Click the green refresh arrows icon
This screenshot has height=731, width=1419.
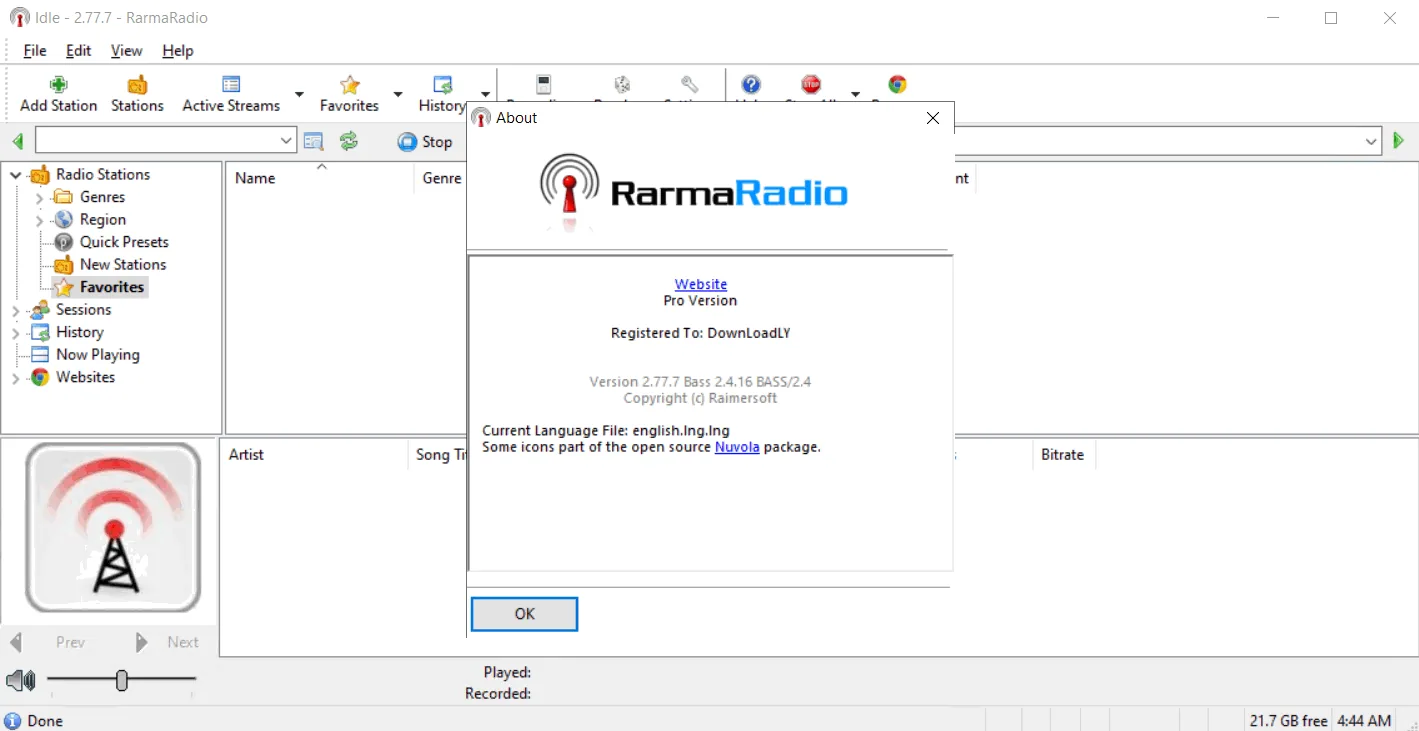(348, 141)
